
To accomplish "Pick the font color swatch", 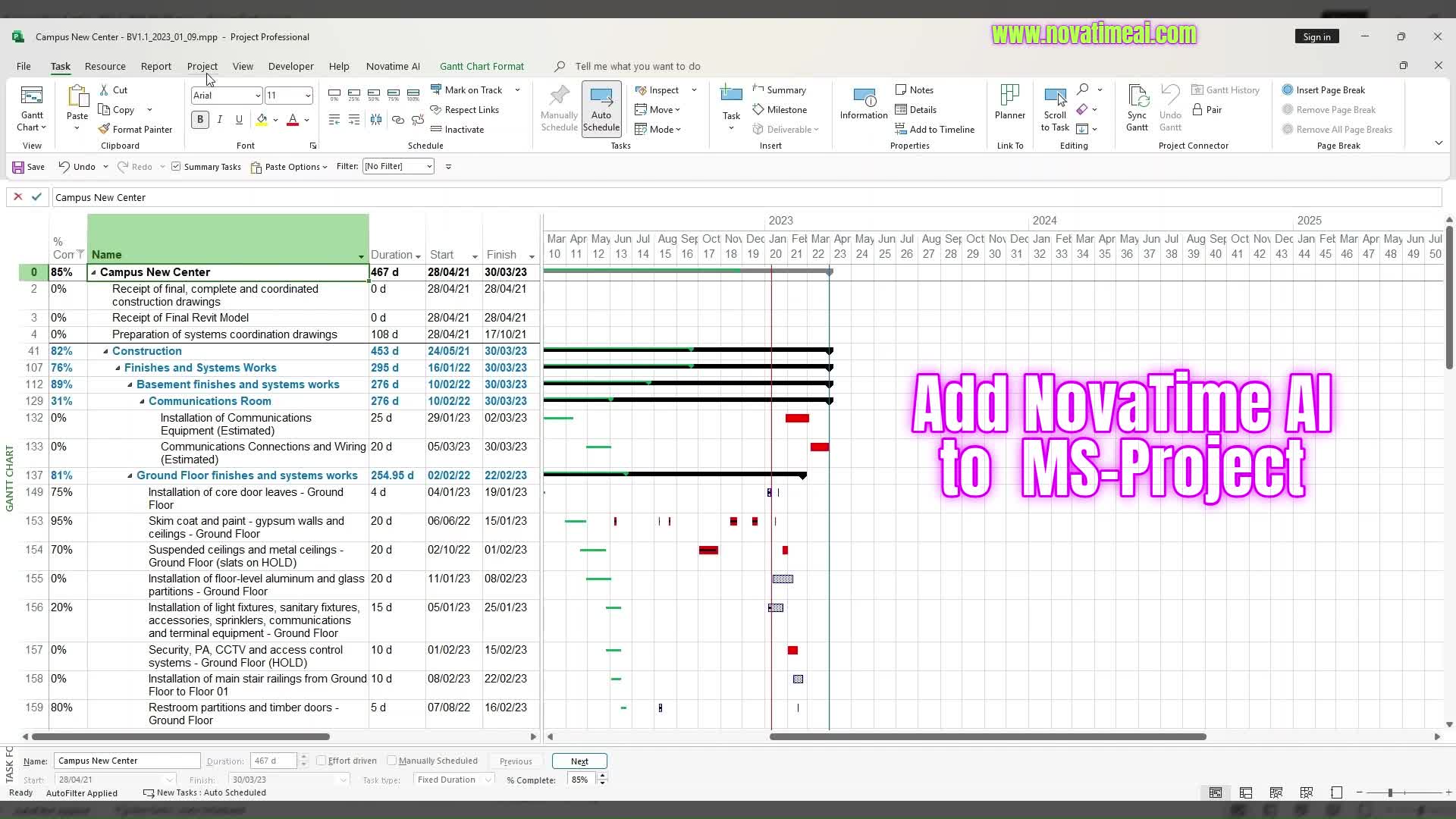I will [293, 120].
